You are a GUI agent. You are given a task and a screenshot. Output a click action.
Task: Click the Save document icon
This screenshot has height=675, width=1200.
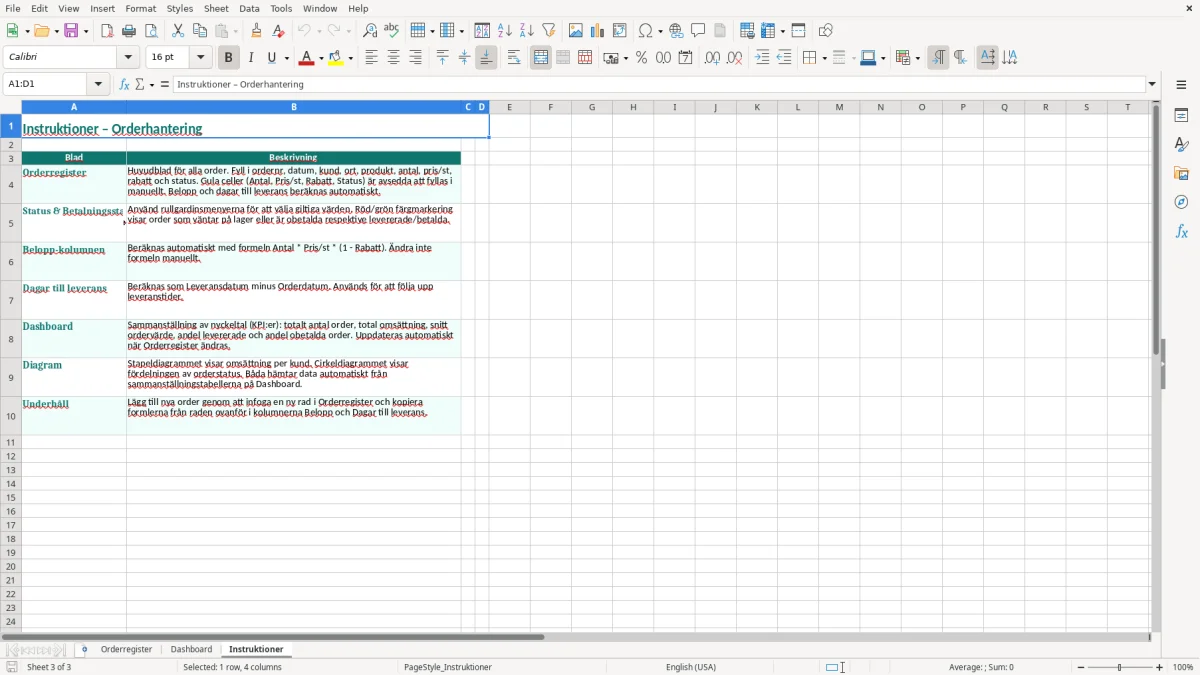[71, 31]
